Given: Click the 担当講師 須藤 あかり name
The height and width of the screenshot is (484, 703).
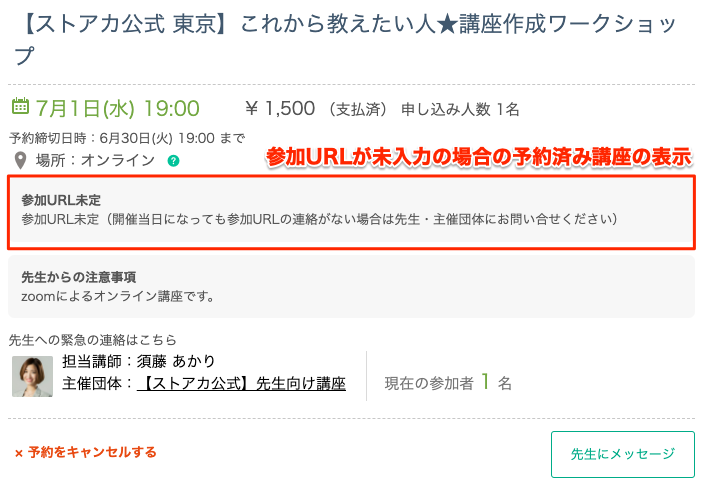Looking at the screenshot, I should tap(139, 361).
